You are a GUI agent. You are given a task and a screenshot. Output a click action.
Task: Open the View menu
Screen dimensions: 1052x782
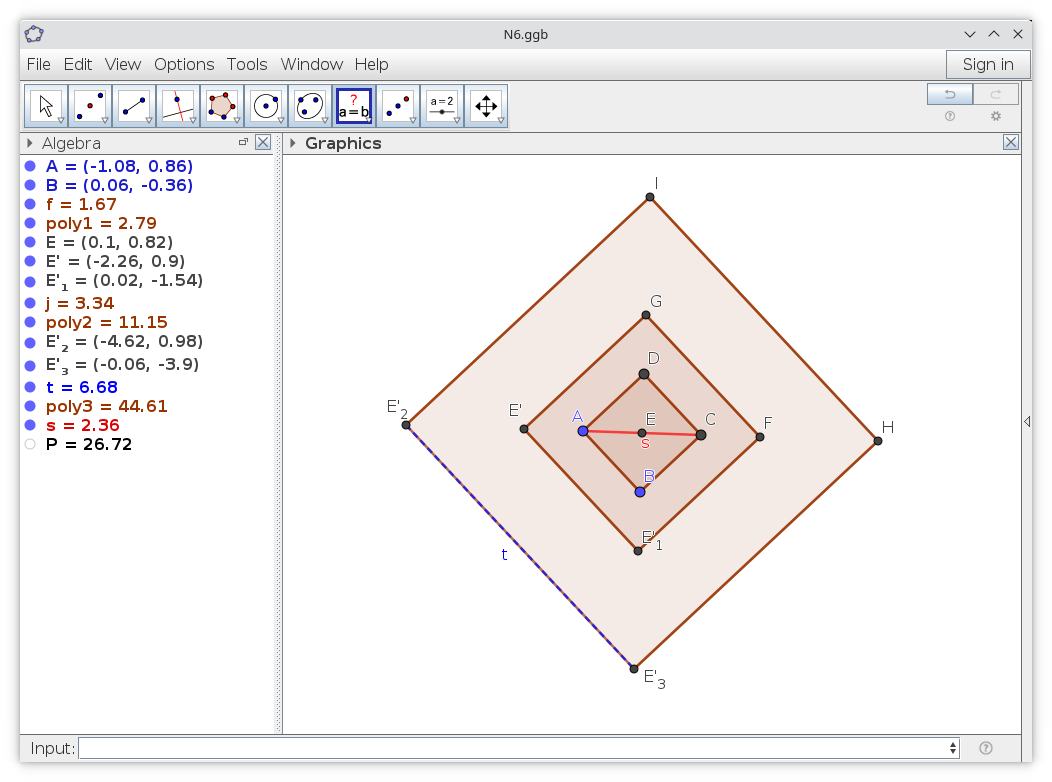pyautogui.click(x=123, y=64)
